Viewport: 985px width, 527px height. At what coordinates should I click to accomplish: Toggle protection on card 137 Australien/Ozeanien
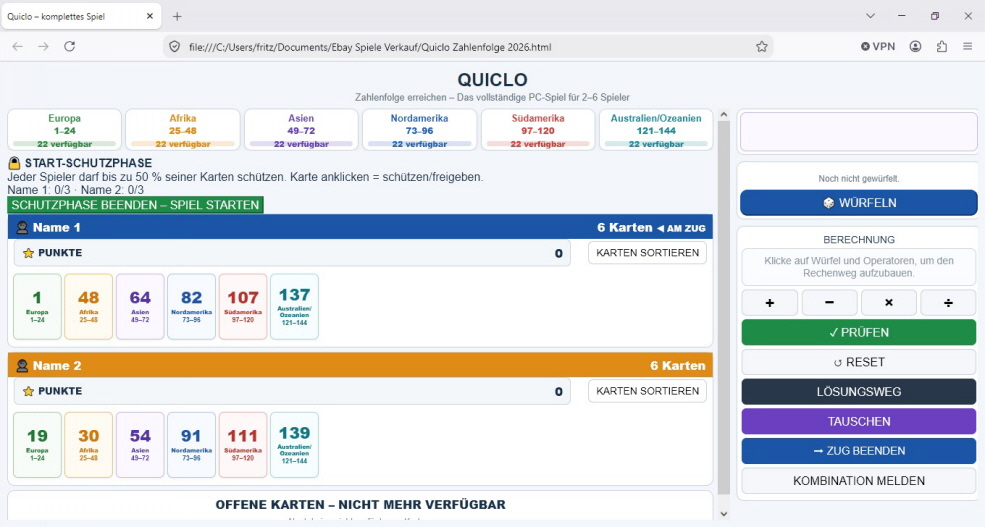point(294,307)
